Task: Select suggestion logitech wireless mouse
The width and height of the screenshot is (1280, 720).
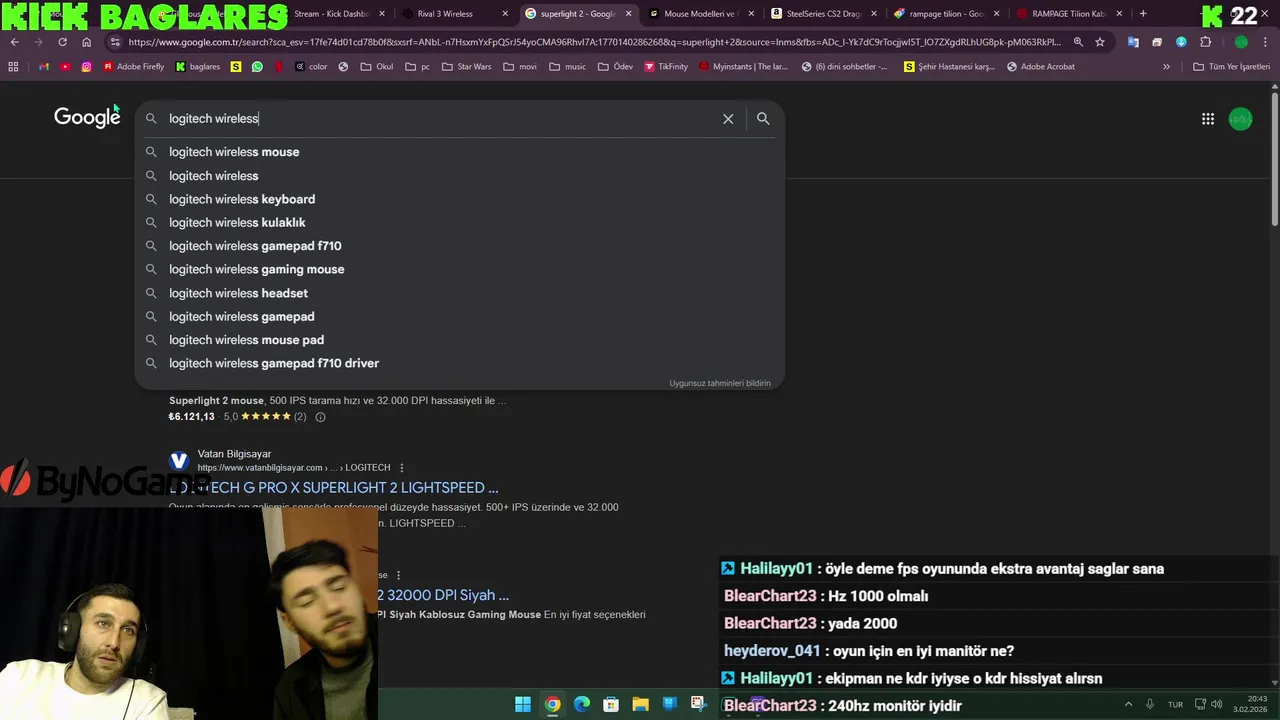Action: [x=460, y=152]
